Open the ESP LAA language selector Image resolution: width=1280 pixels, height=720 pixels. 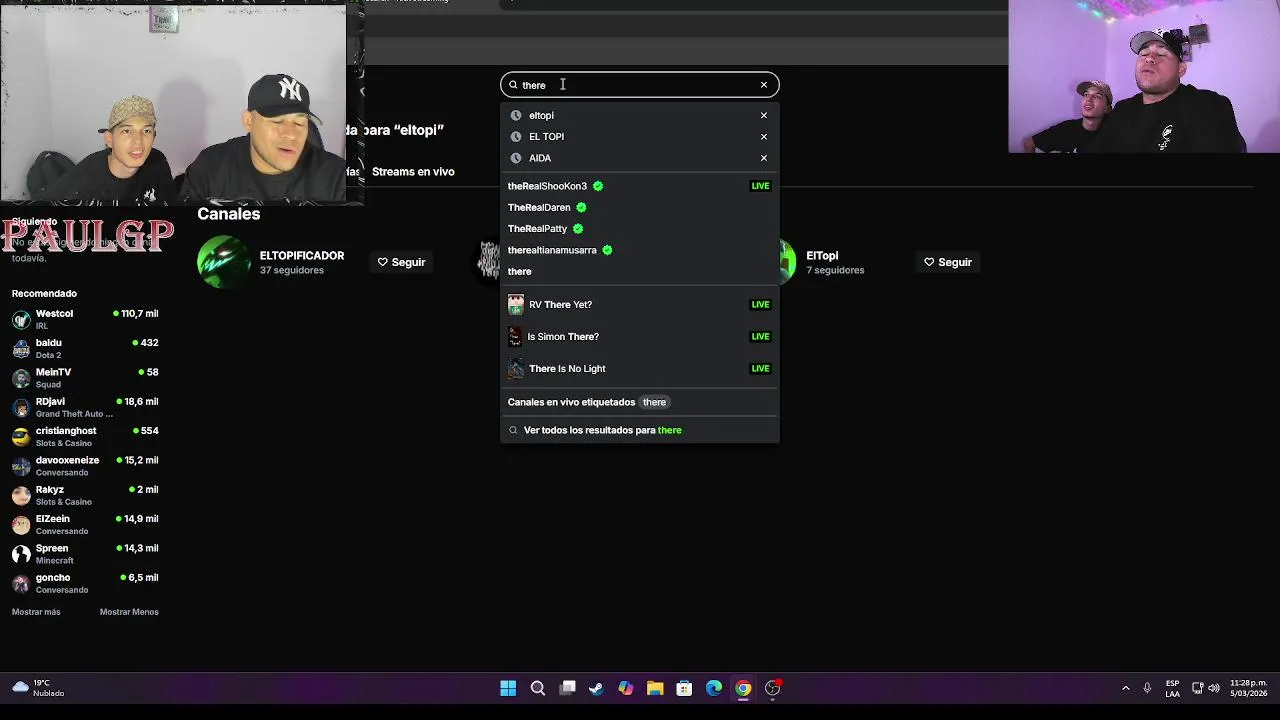point(1172,688)
